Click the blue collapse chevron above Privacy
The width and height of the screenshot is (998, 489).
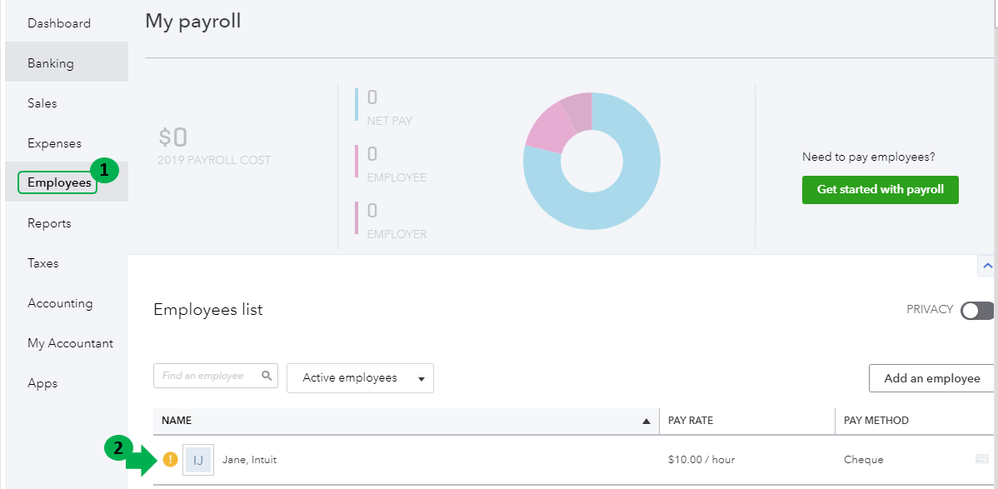pos(987,266)
